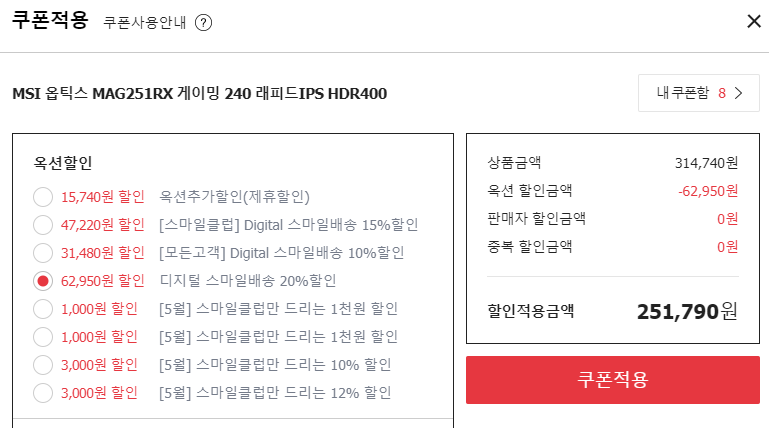Click the 디지털 스마일배송 20%할인 label
Image resolution: width=769 pixels, height=428 pixels.
pyautogui.click(x=248, y=281)
